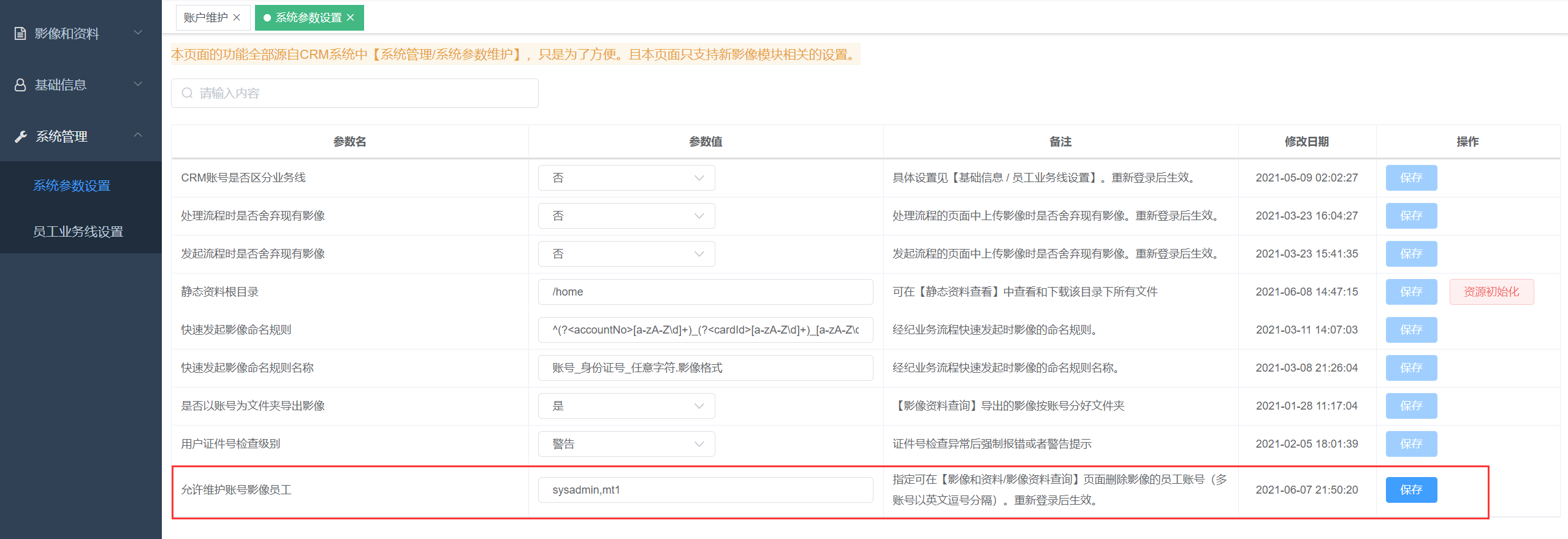Click the 修改日期 column header
The image size is (1568, 539).
[1307, 142]
